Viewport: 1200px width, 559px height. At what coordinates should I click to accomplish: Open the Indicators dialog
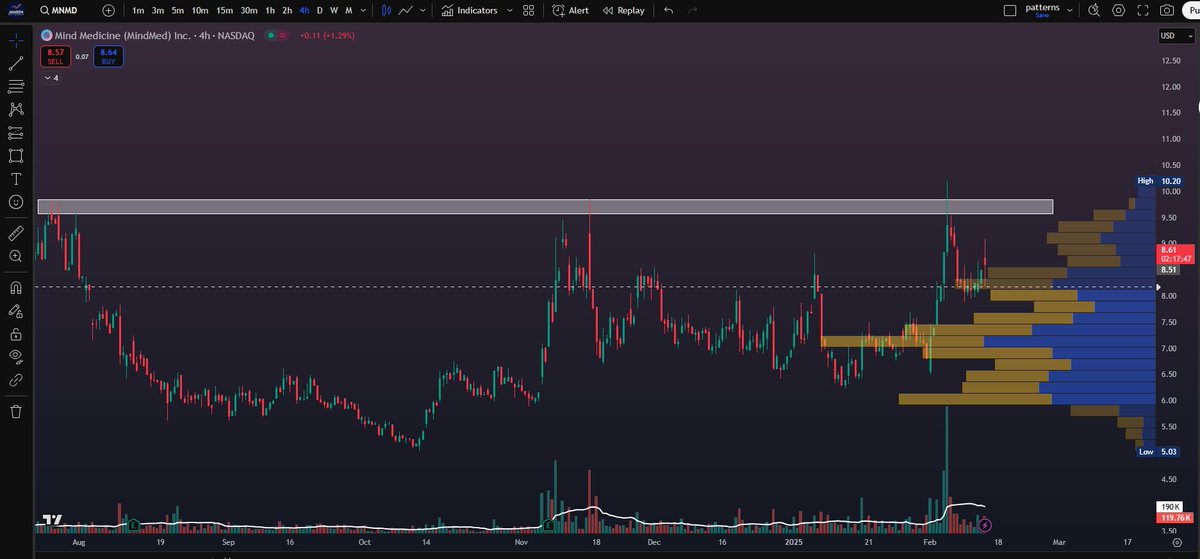(x=469, y=10)
